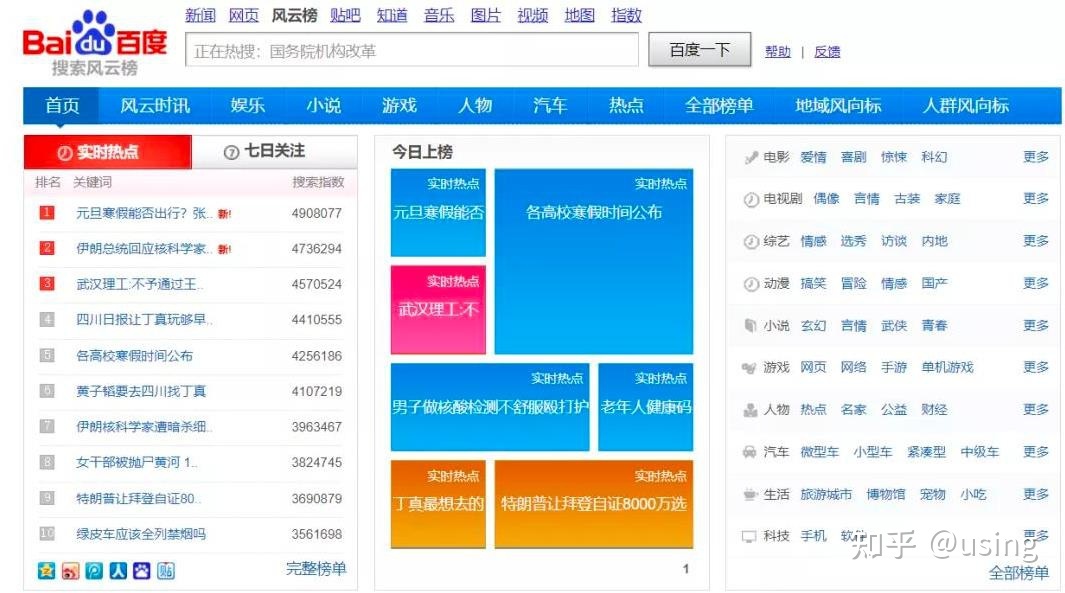Image resolution: width=1065 pixels, height=593 pixels.
Task: Open the pink 武汉理工:不 tile
Action: tap(438, 310)
